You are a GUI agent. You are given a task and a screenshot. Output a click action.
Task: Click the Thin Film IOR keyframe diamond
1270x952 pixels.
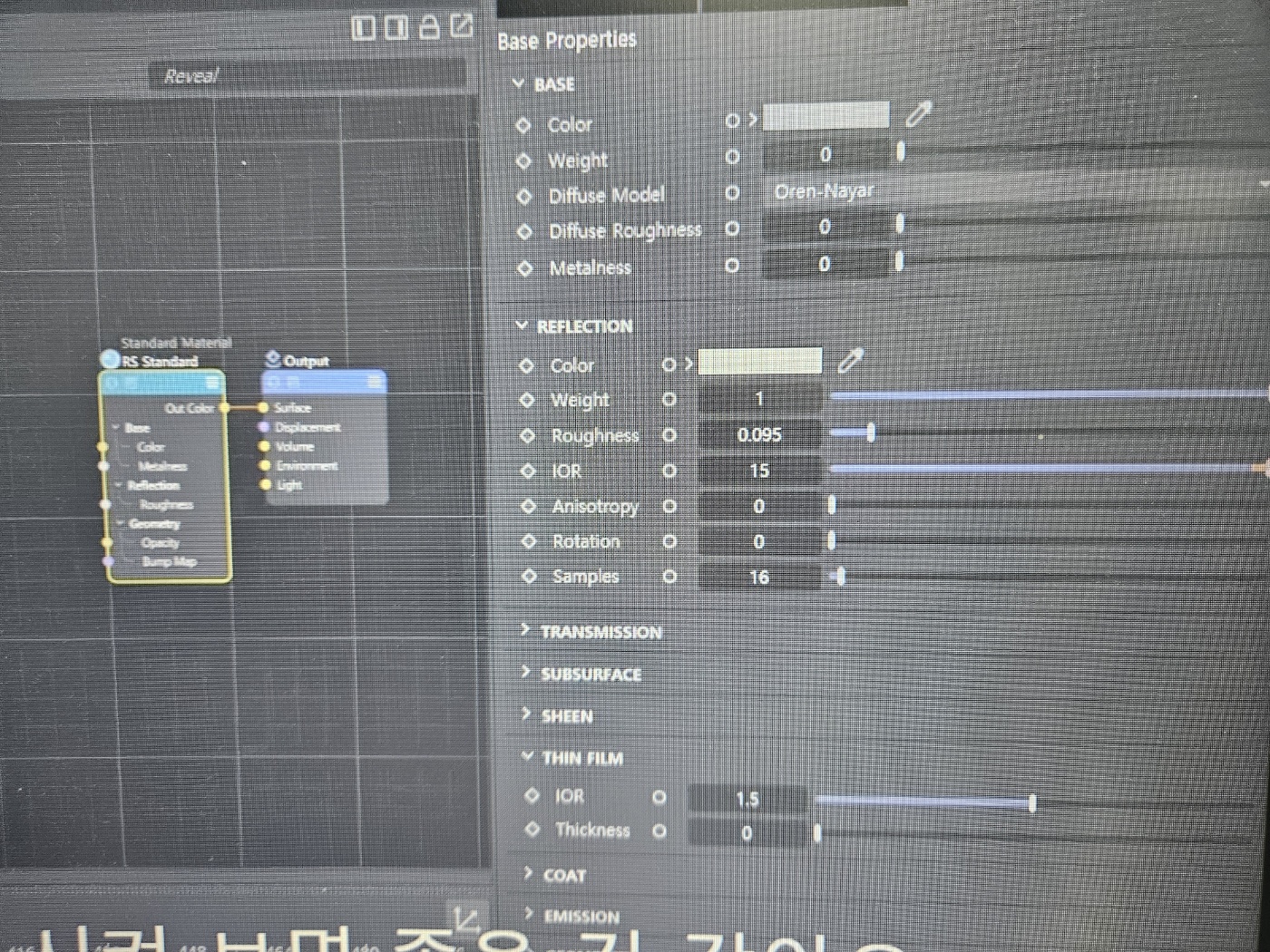(532, 795)
